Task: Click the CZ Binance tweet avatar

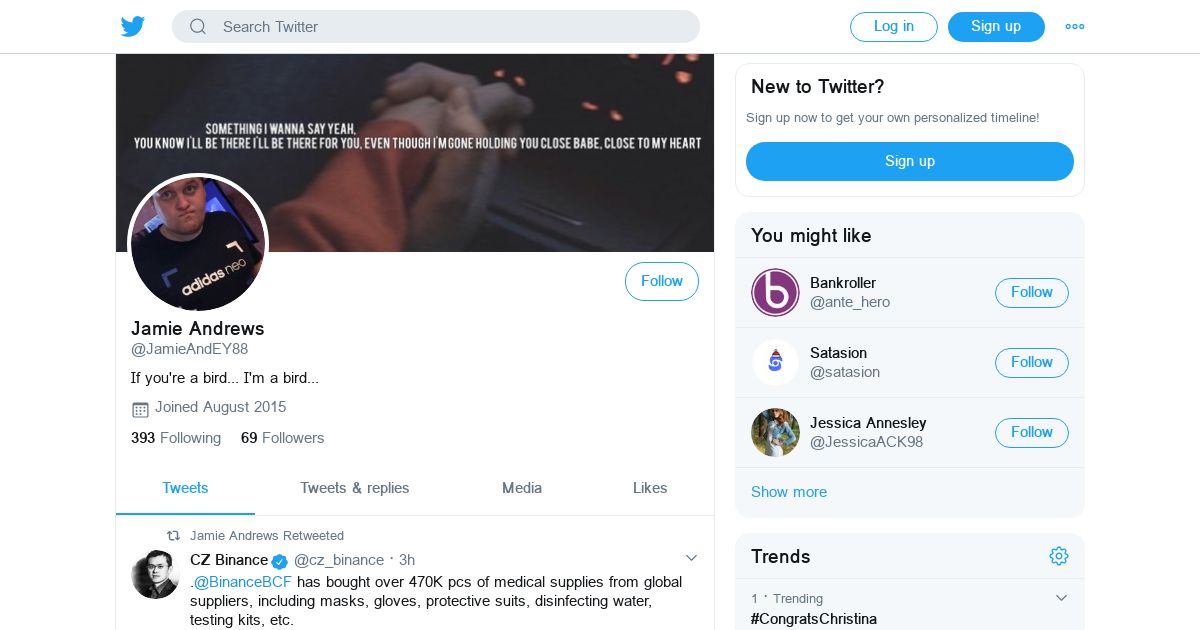Action: (x=155, y=575)
